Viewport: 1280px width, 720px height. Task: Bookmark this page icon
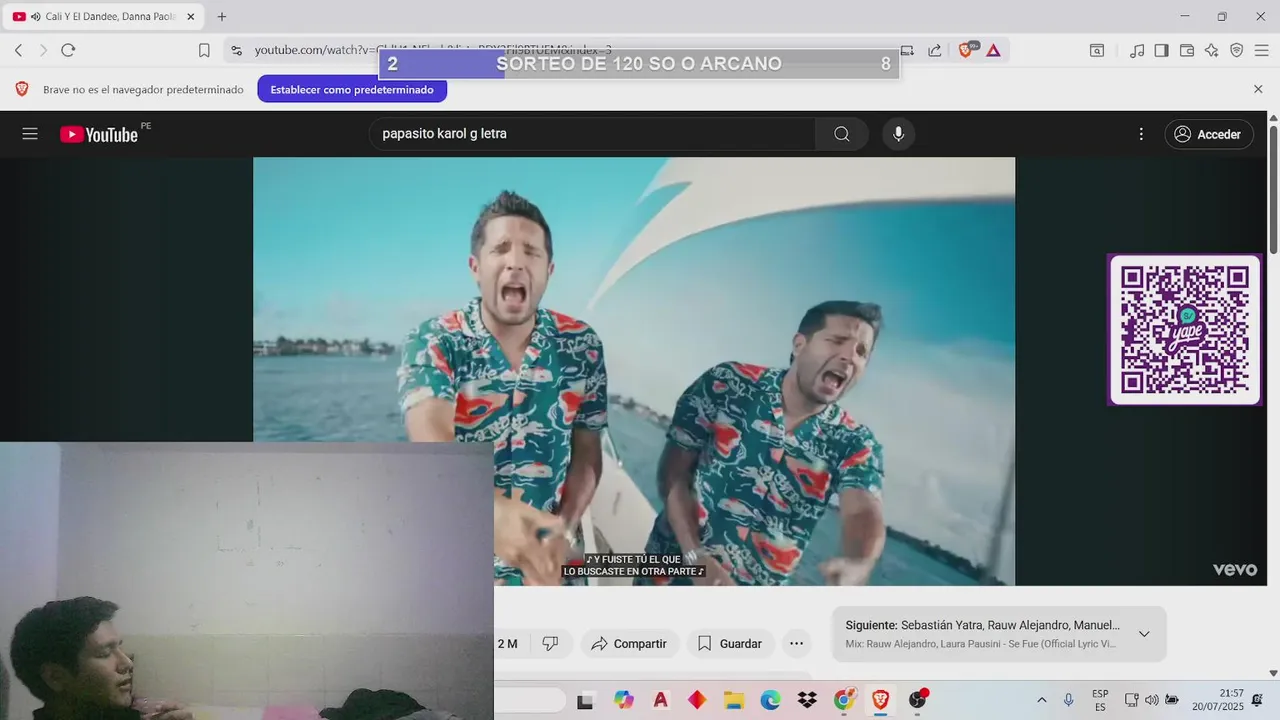point(204,50)
